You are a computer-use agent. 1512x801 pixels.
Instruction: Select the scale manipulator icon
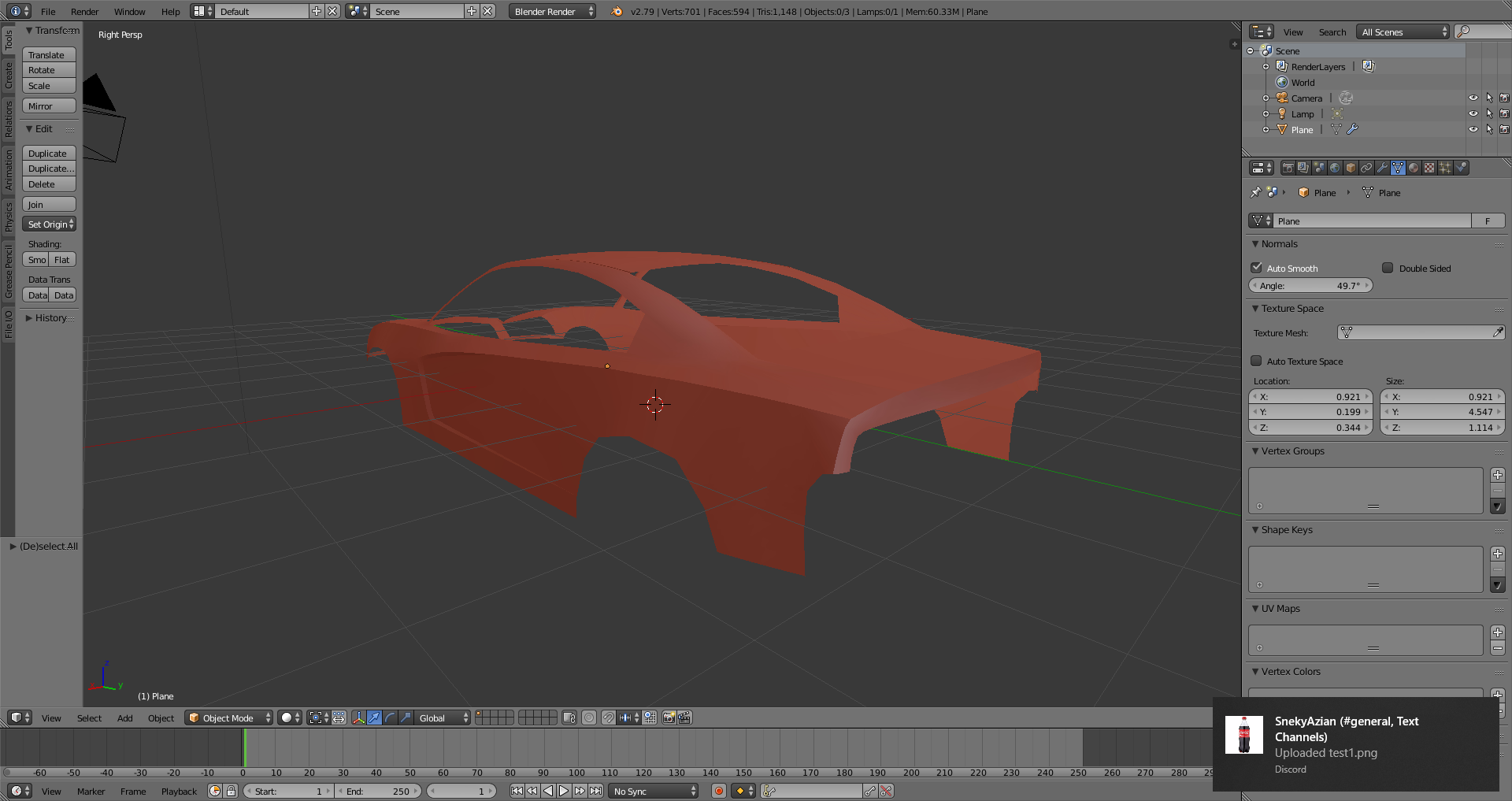click(406, 718)
